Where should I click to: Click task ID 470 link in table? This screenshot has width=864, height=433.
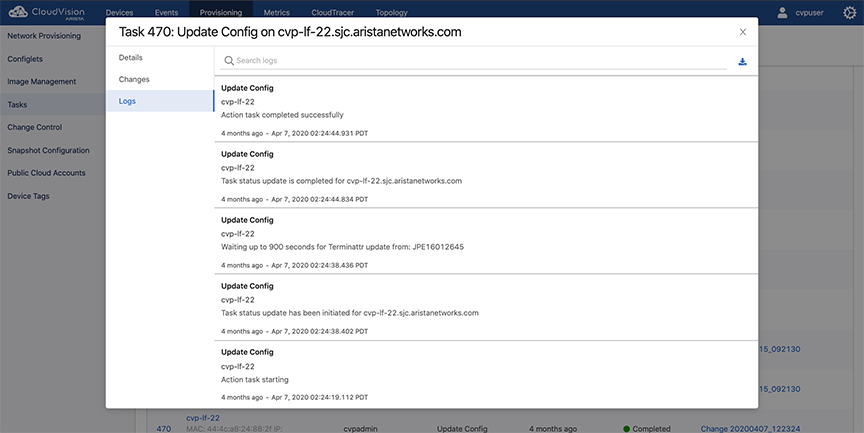(x=164, y=429)
